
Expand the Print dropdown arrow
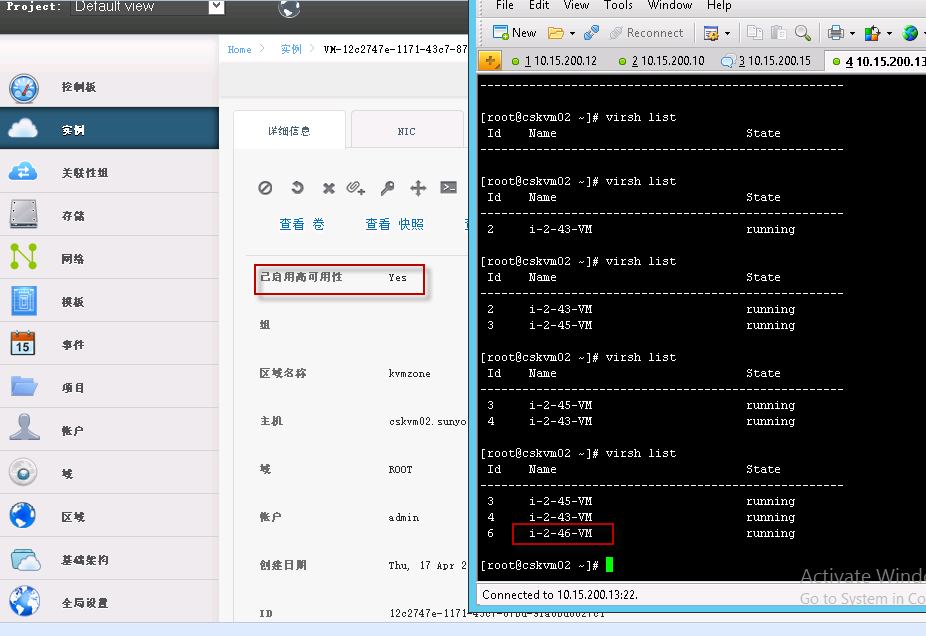coord(852,34)
